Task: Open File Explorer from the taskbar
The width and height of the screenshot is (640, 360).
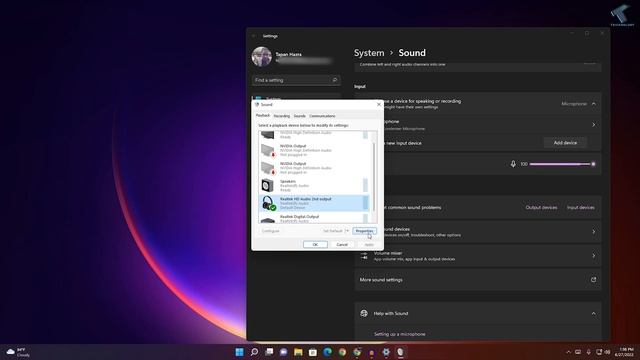Action: (x=298, y=352)
